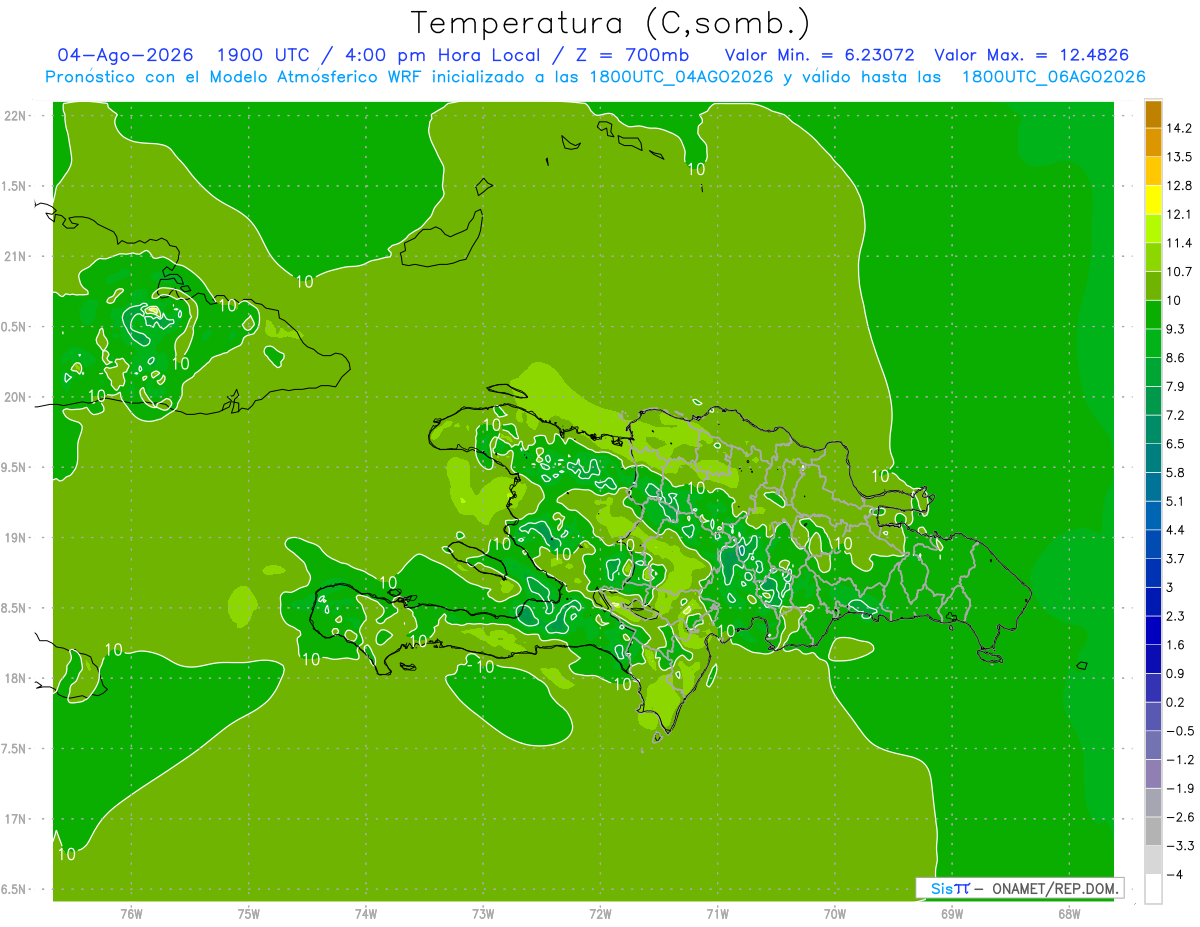Click the 'SisTT - ONAMET/REP.DOM.' logo box
1200x927 pixels.
(x=1020, y=888)
